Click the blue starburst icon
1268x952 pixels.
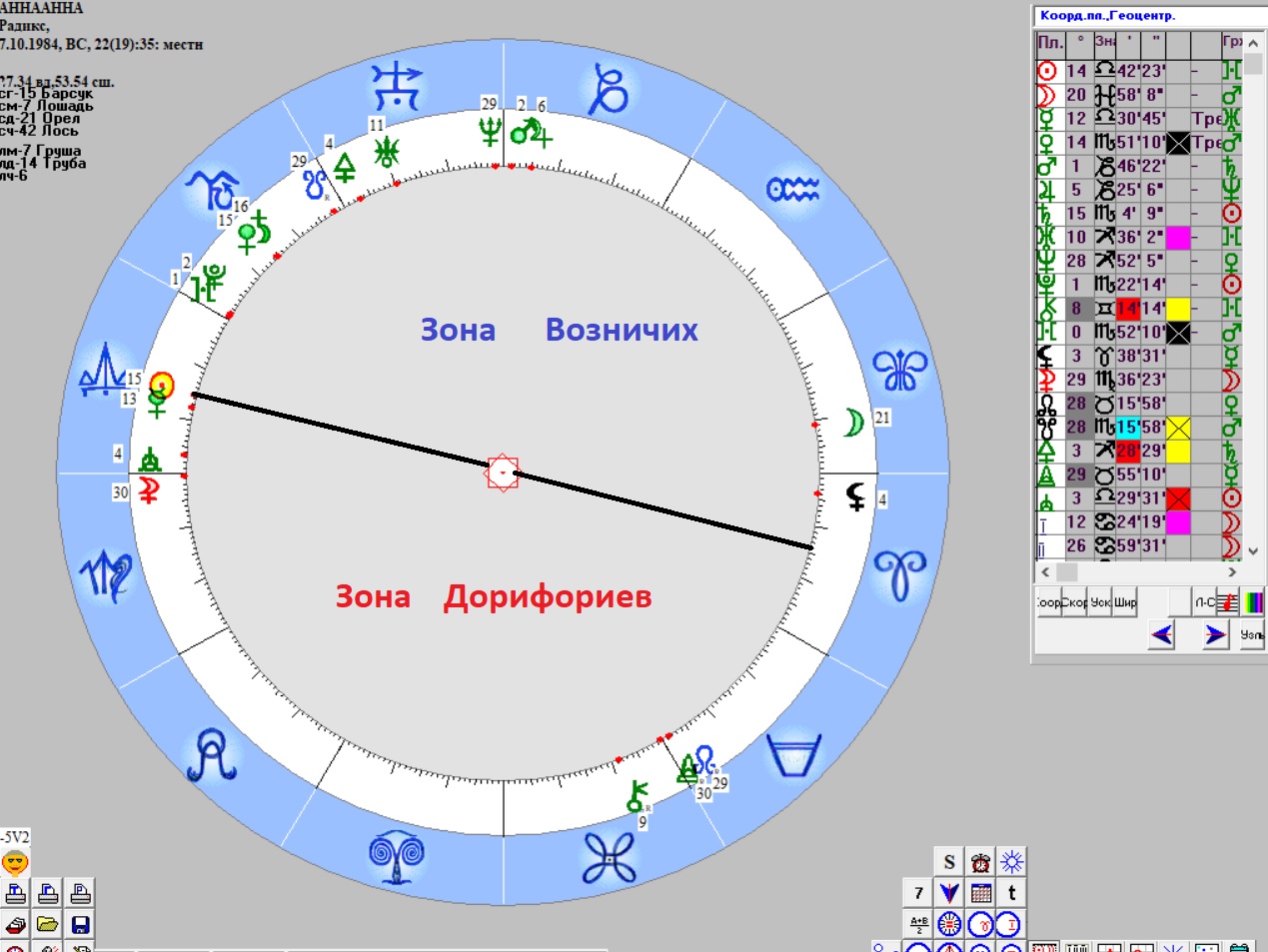[x=1012, y=862]
